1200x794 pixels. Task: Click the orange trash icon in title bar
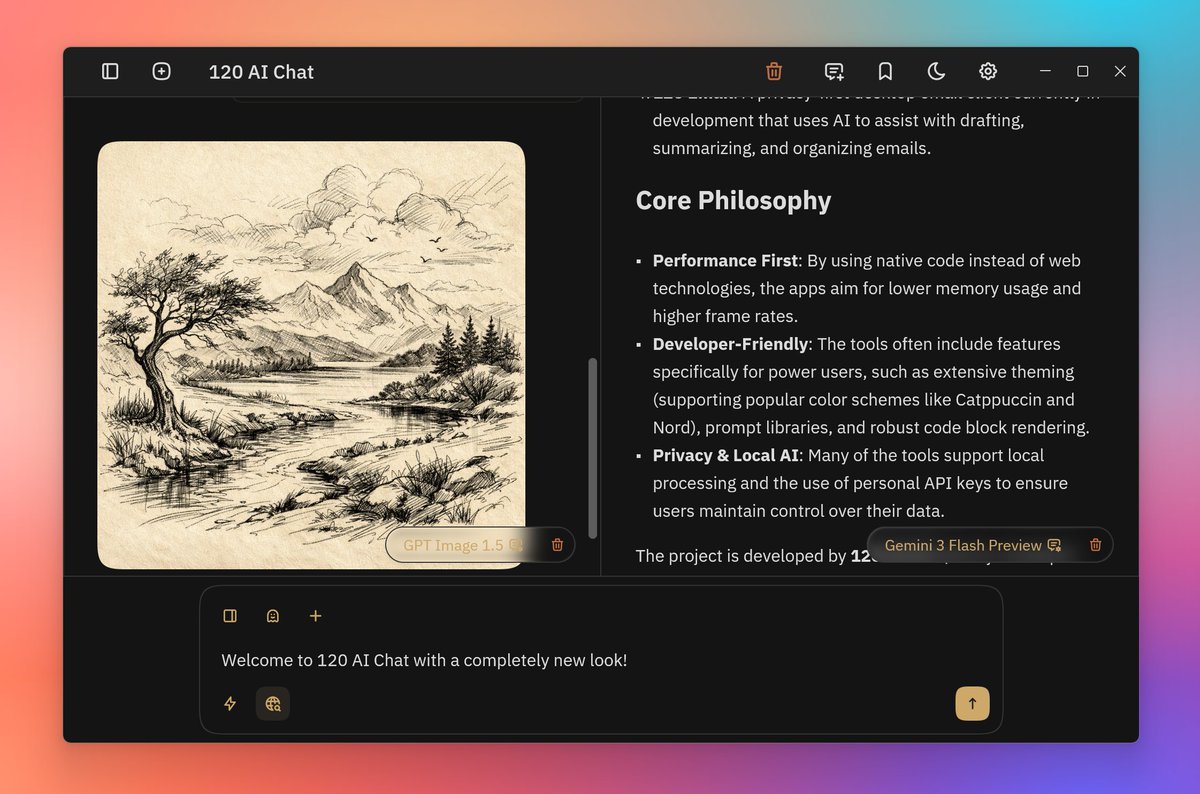[x=773, y=71]
